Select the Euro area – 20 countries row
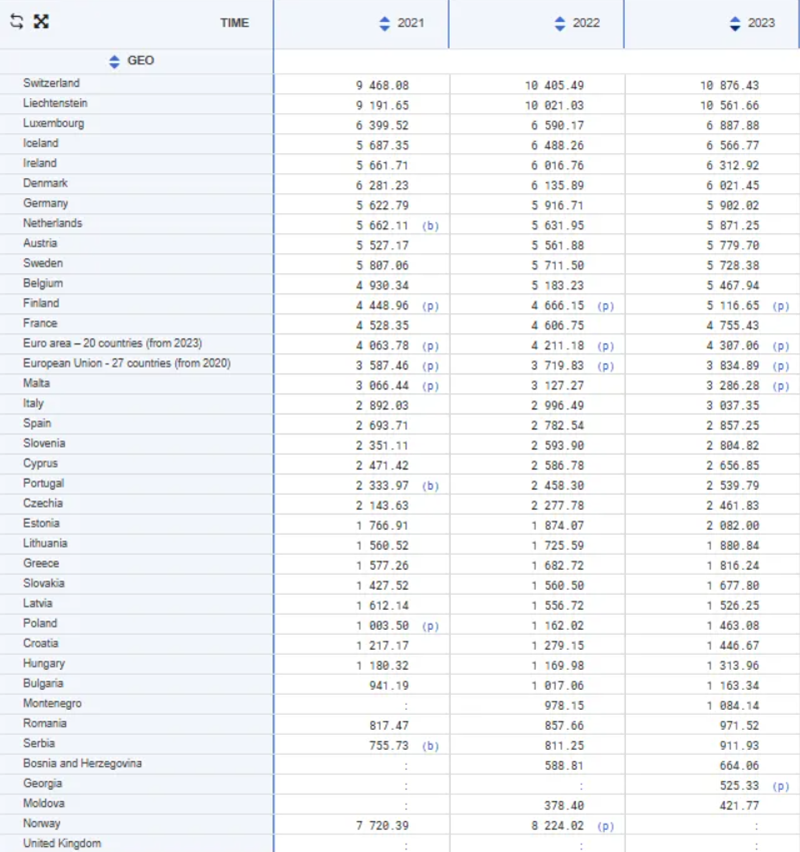The height and width of the screenshot is (852, 800). pyautogui.click(x=112, y=343)
